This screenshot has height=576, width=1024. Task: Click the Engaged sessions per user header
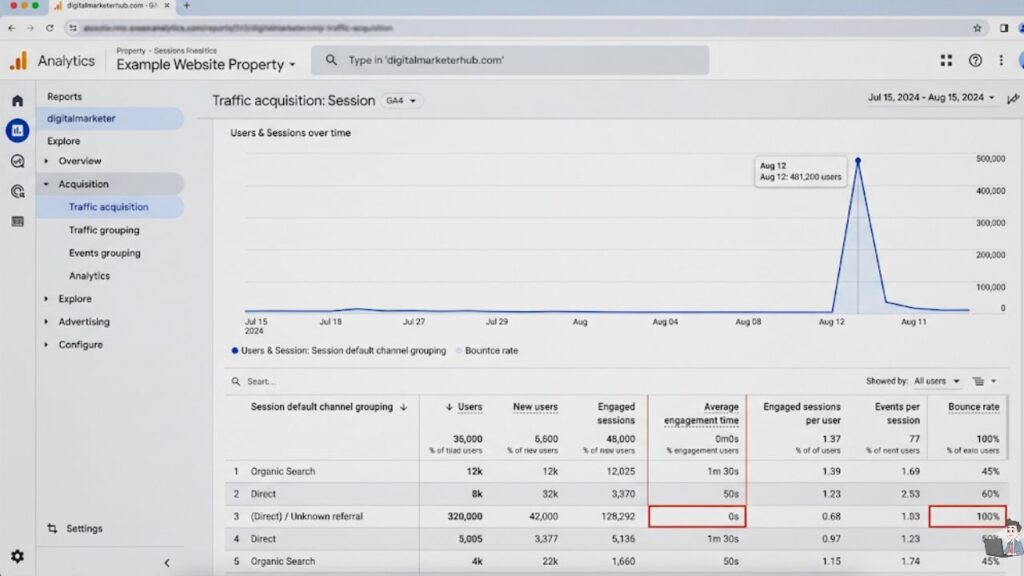(x=801, y=413)
